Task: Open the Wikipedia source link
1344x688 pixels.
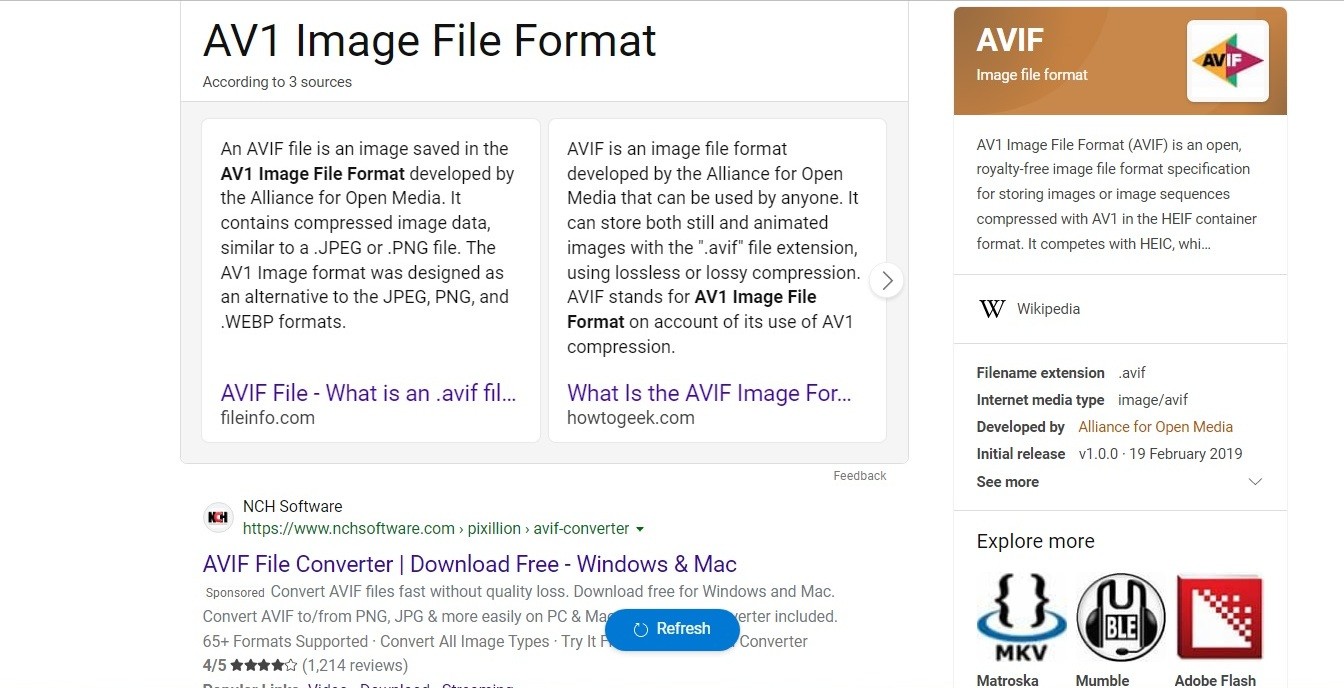Action: (1048, 309)
